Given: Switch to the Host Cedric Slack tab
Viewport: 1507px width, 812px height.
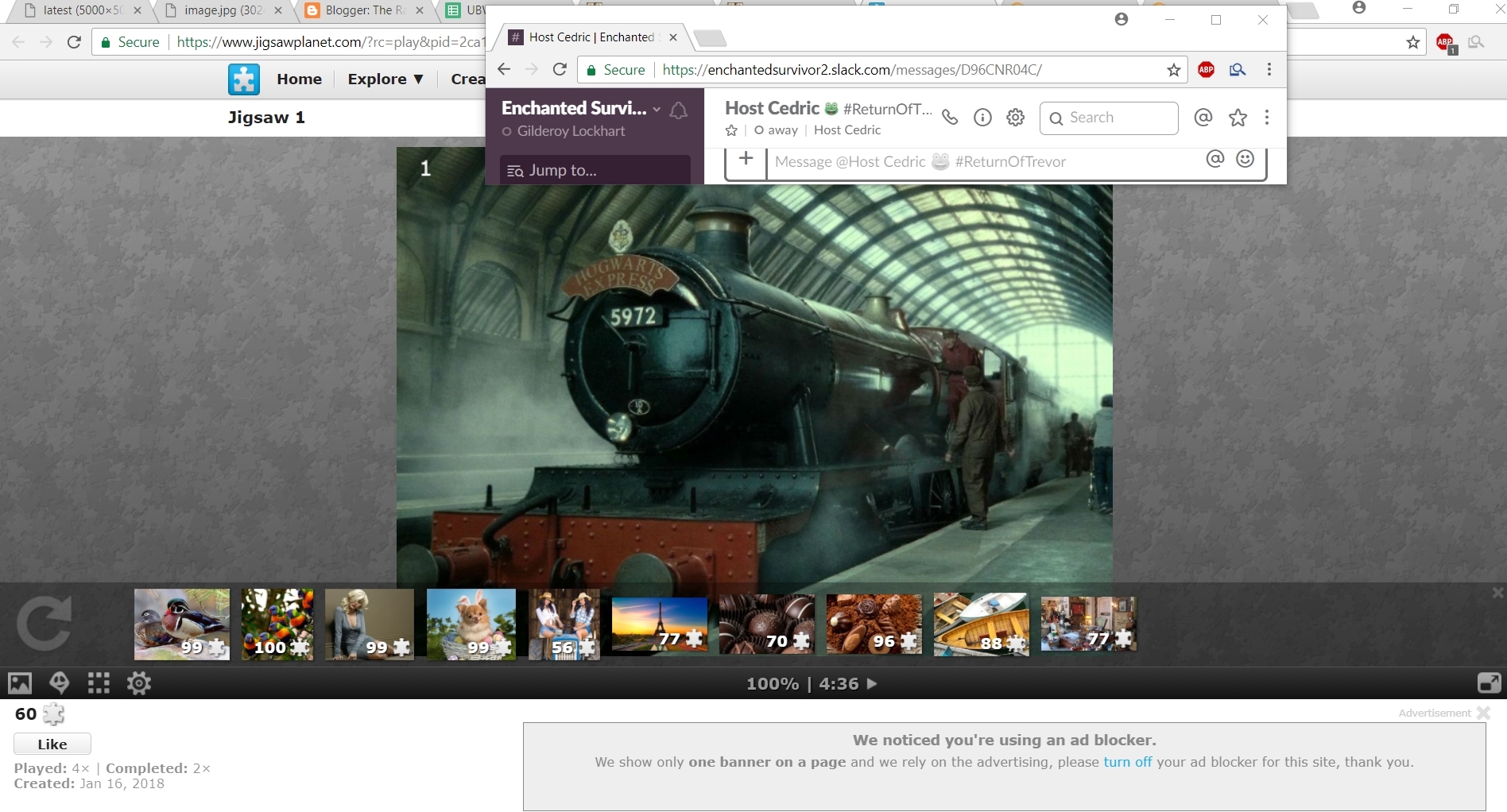Looking at the screenshot, I should coord(591,37).
